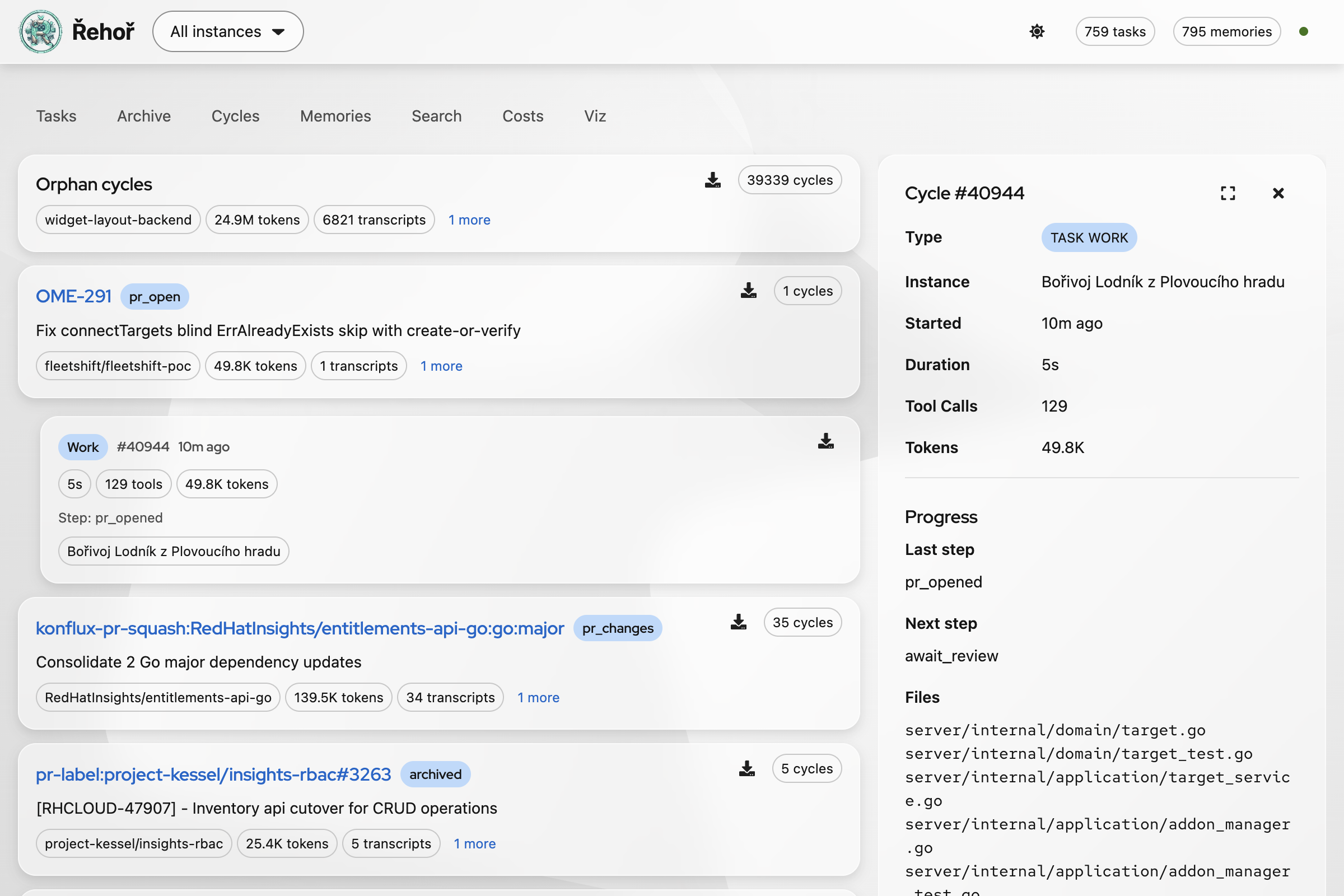This screenshot has width=1344, height=896.
Task: Click the TASK WORK type badge
Action: 1089,237
